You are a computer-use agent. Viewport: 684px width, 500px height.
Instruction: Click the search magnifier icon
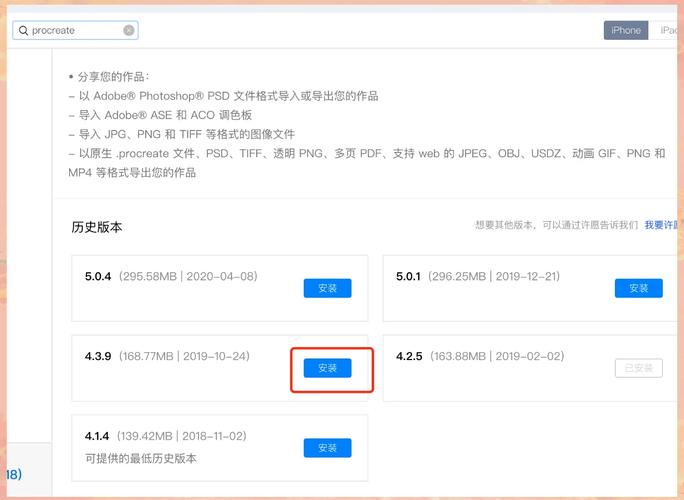click(x=24, y=31)
